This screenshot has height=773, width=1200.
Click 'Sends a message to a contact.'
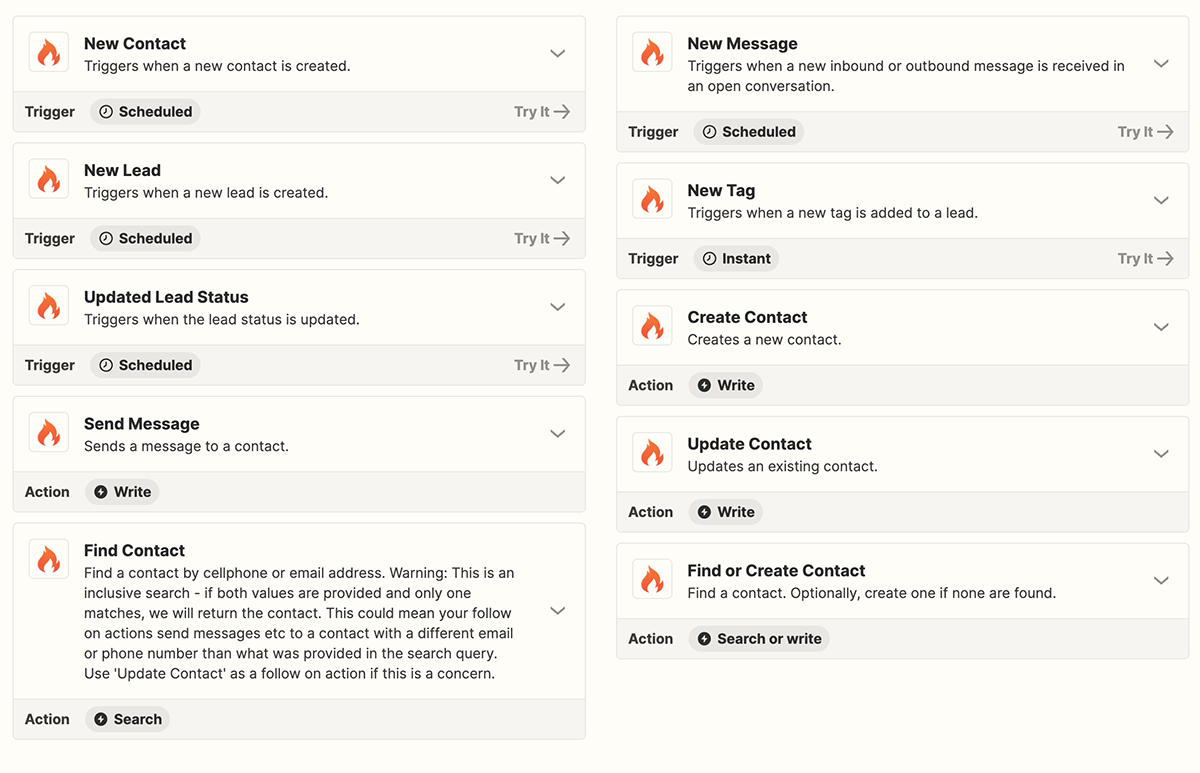click(x=186, y=446)
